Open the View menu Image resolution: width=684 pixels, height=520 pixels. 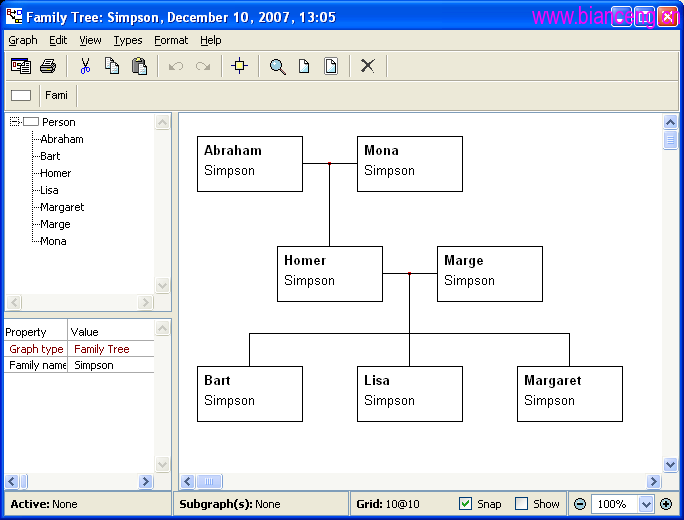point(90,41)
